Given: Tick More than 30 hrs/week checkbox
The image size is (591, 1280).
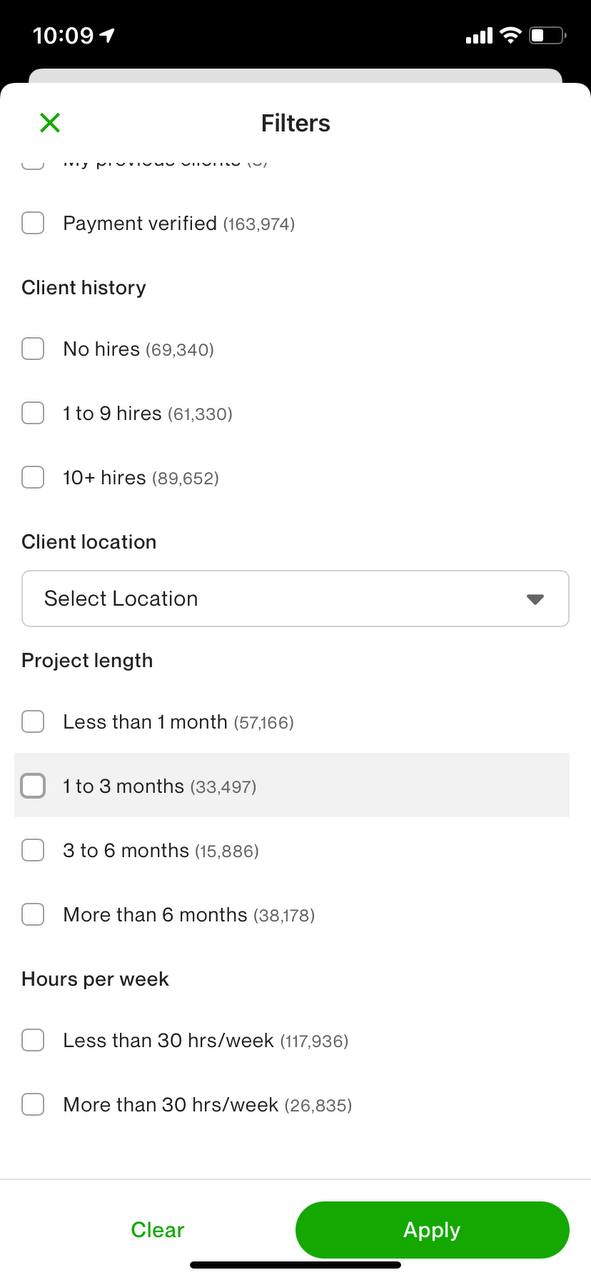Looking at the screenshot, I should pos(33,1104).
